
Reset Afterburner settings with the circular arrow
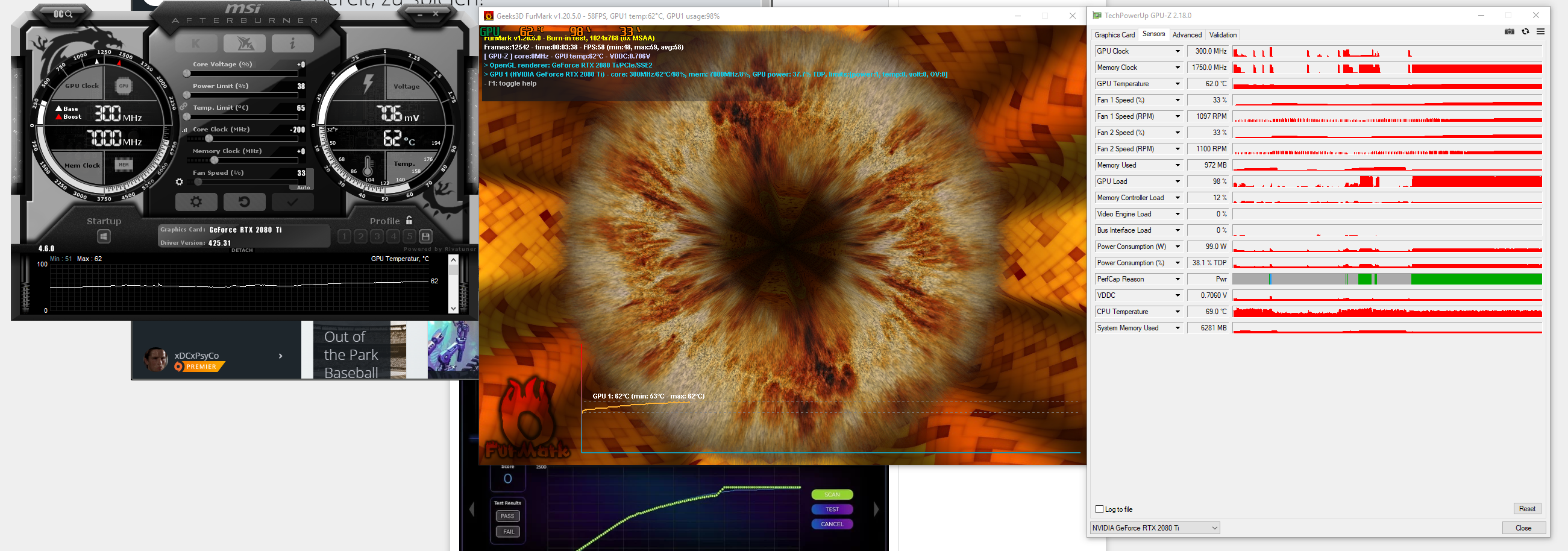coord(244,201)
